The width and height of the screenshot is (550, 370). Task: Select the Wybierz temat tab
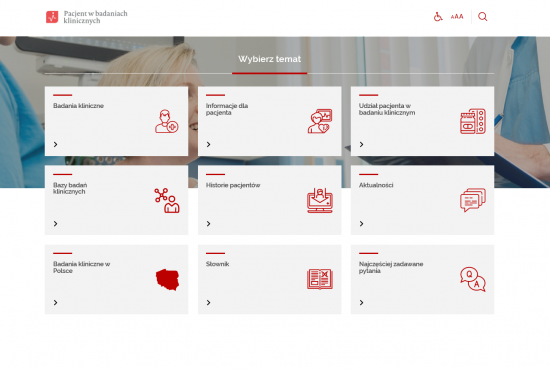(x=269, y=59)
